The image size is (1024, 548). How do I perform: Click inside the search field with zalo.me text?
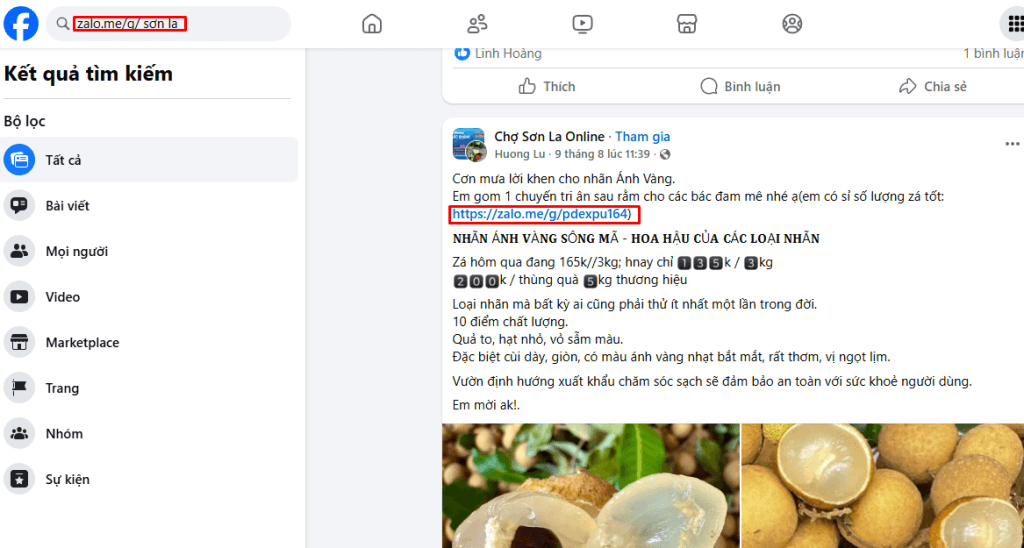pyautogui.click(x=168, y=24)
